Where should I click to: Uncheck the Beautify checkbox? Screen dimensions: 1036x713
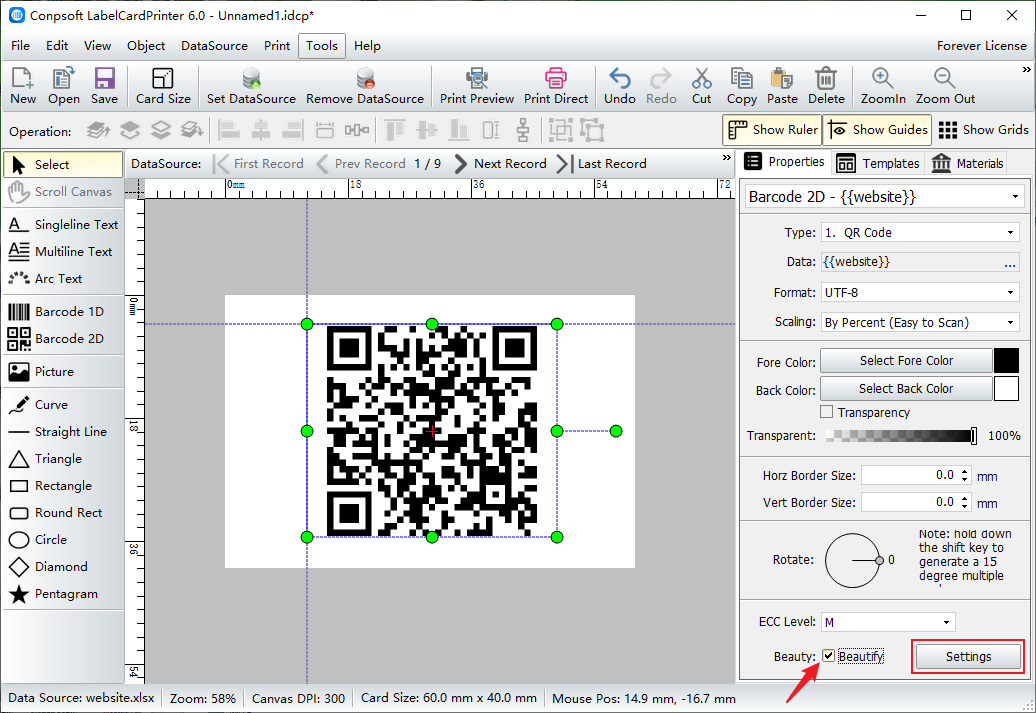coord(829,656)
